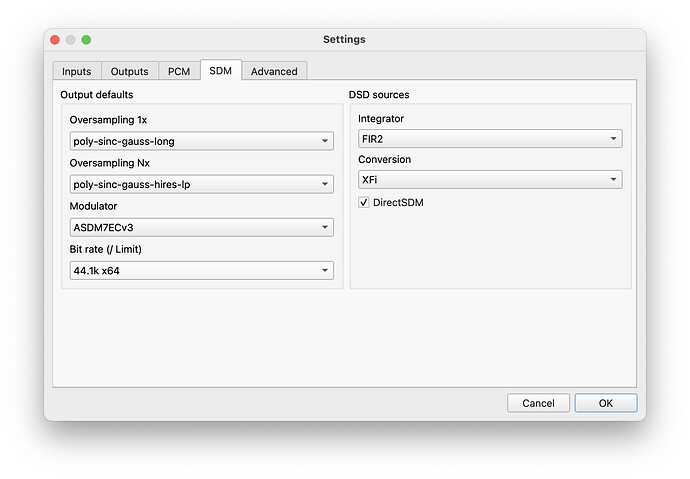Switch to the Inputs tab
The width and height of the screenshot is (690, 479).
(77, 71)
